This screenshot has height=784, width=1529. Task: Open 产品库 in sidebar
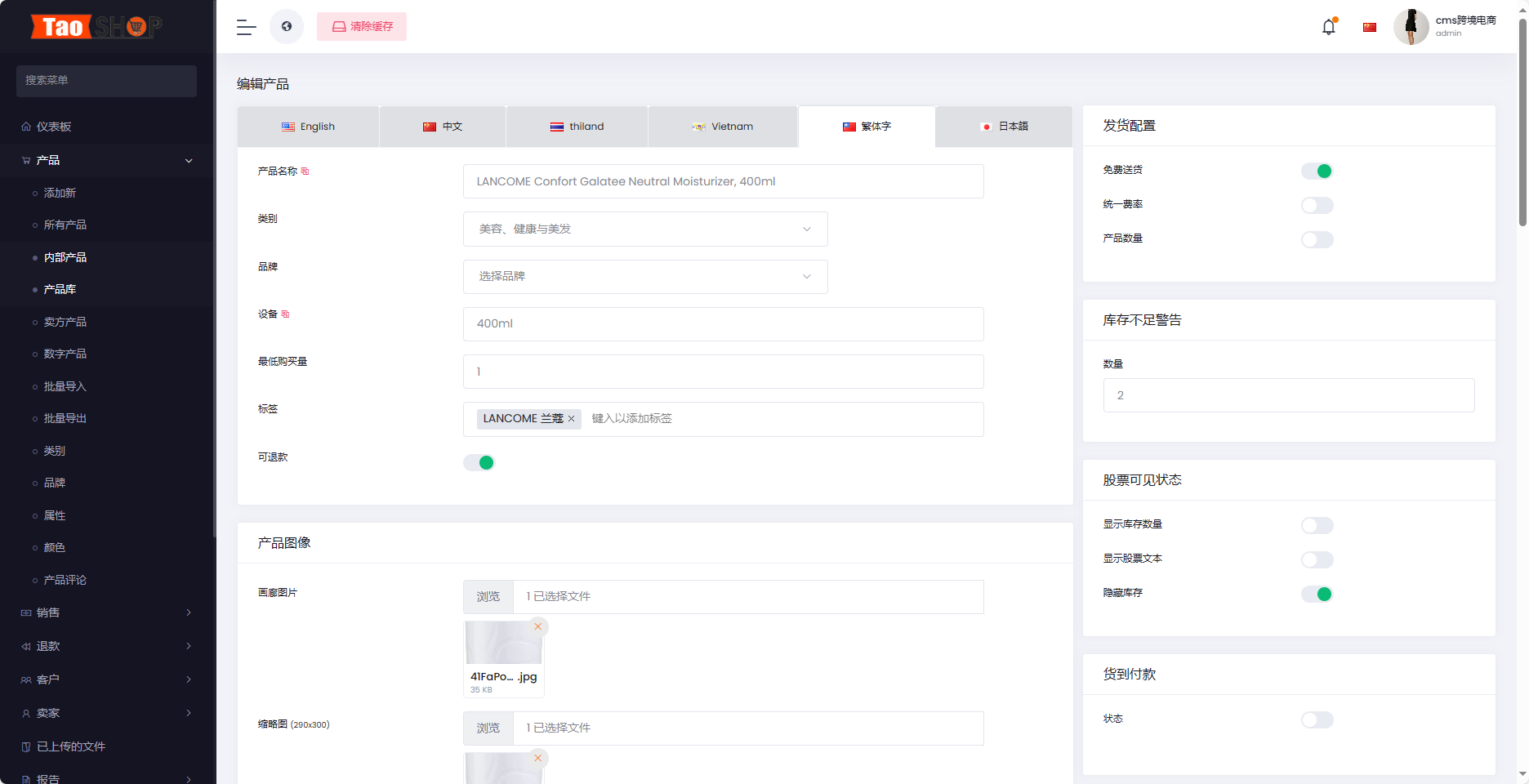[60, 289]
